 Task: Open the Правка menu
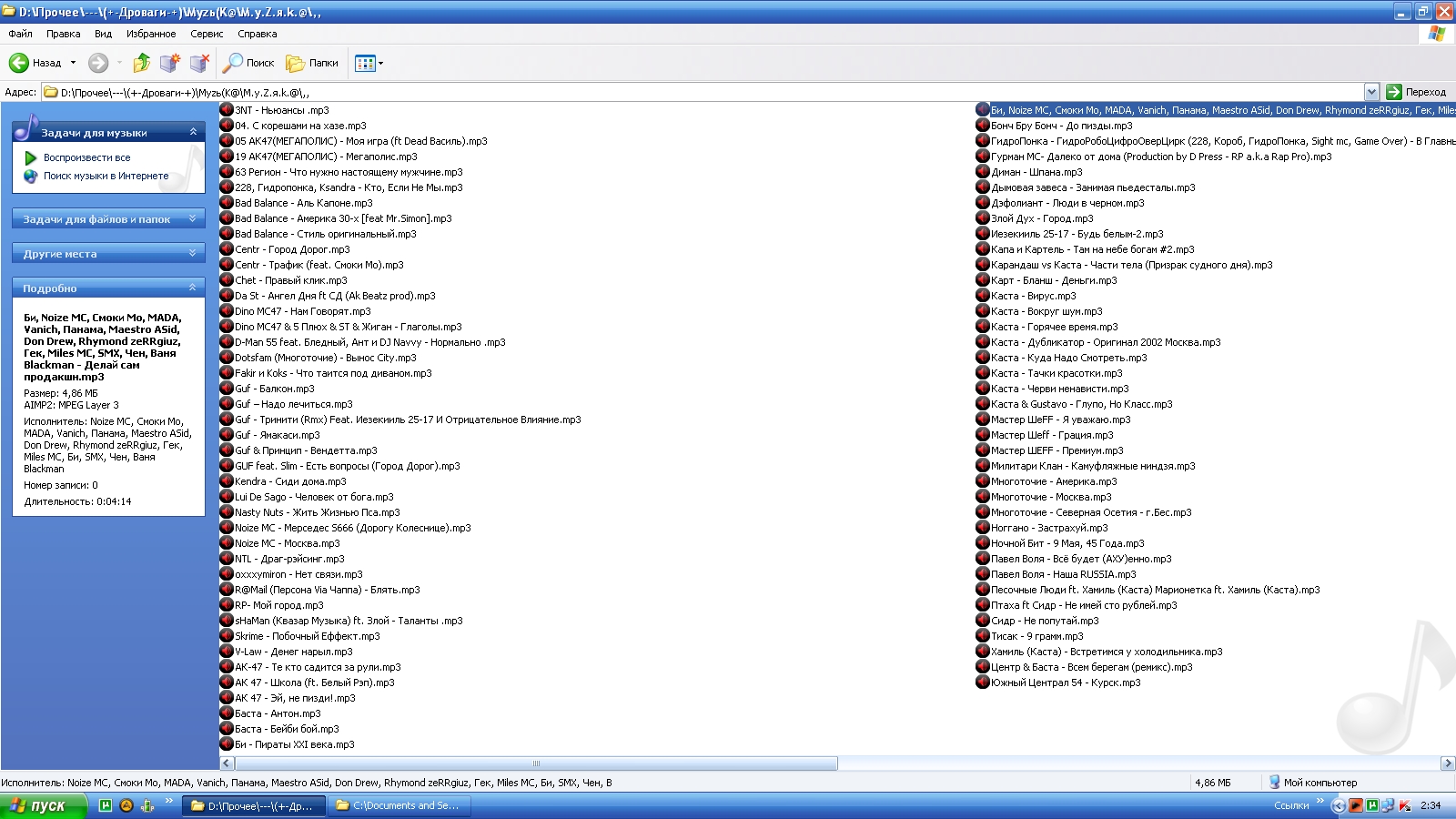pos(63,34)
